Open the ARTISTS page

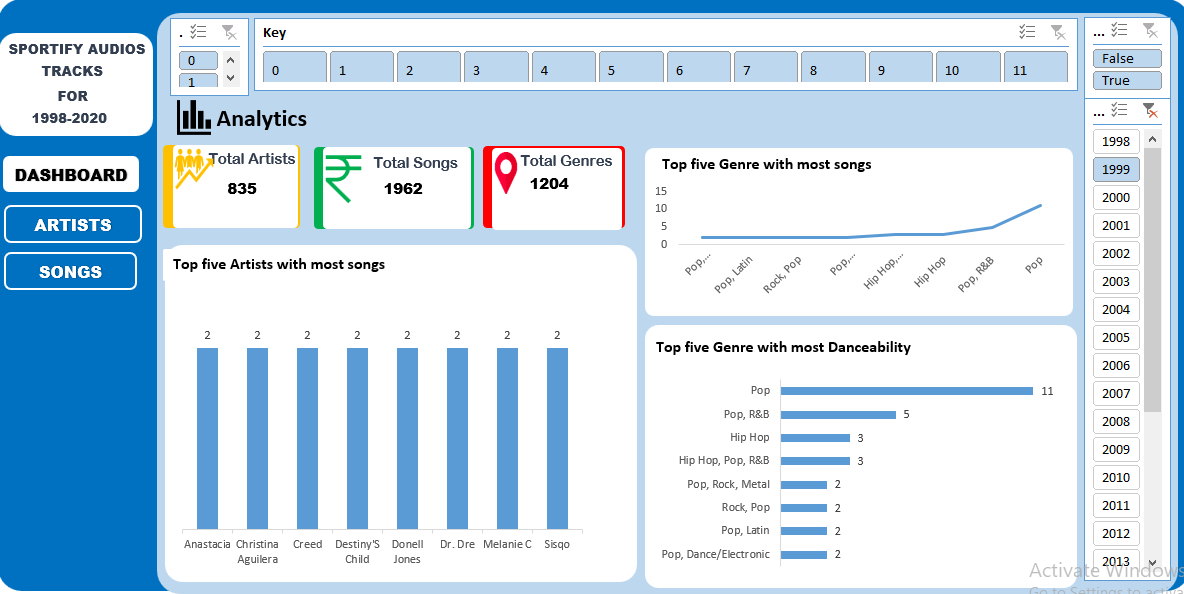(x=72, y=223)
